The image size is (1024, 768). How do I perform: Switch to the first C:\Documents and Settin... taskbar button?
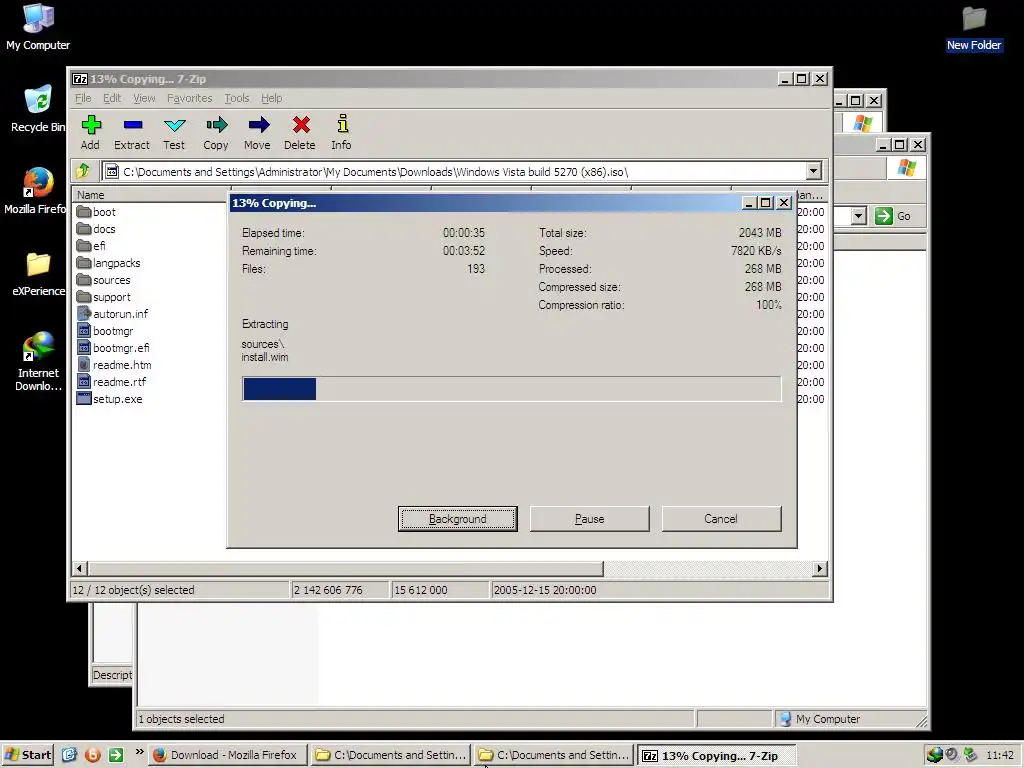pyautogui.click(x=391, y=755)
